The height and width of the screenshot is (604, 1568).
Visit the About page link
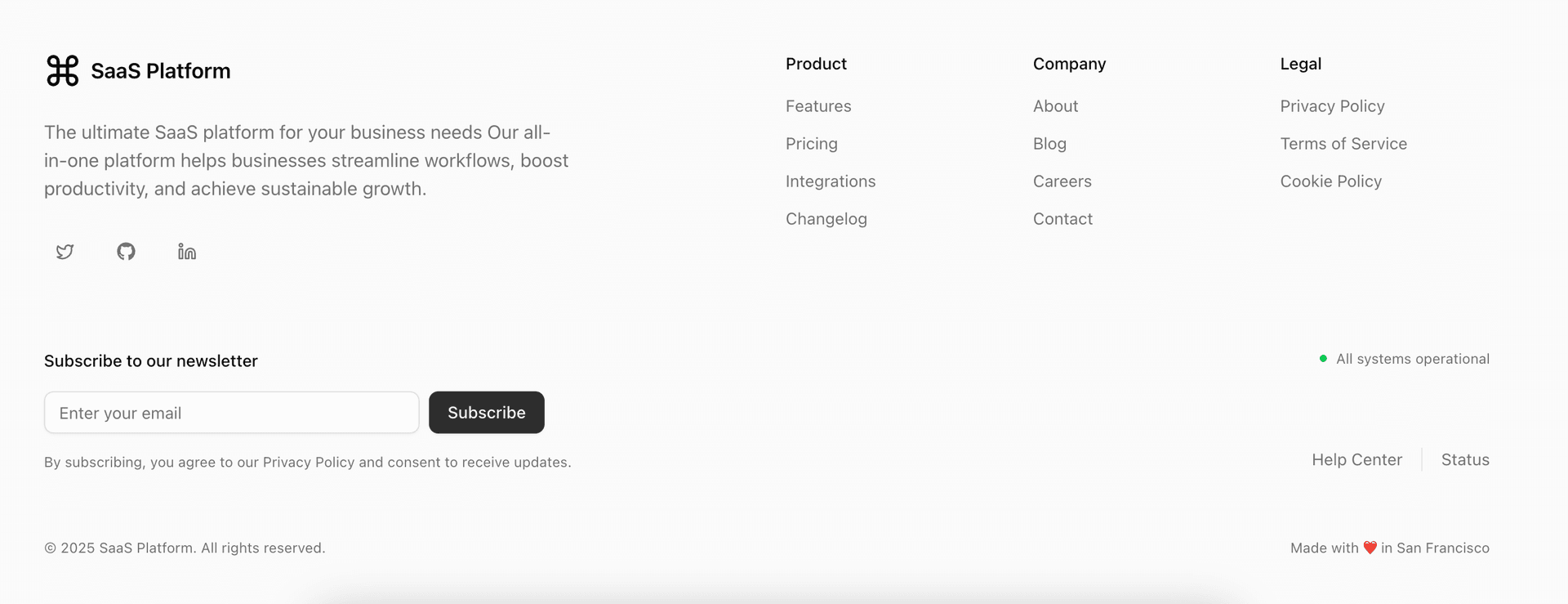(1055, 106)
